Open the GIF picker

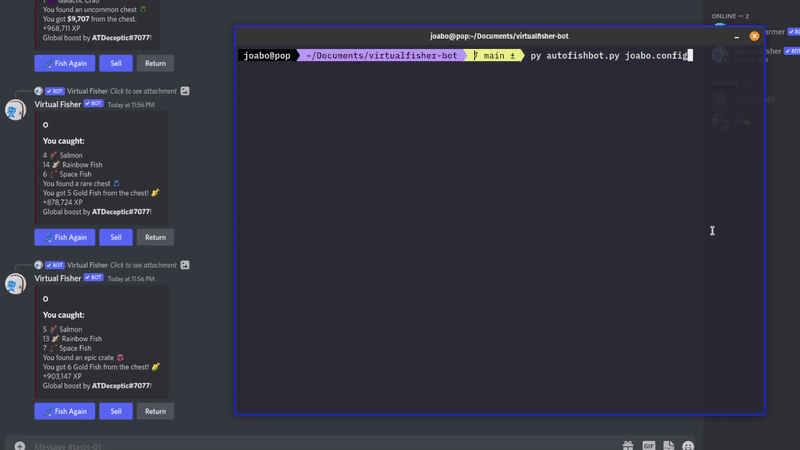coord(648,446)
